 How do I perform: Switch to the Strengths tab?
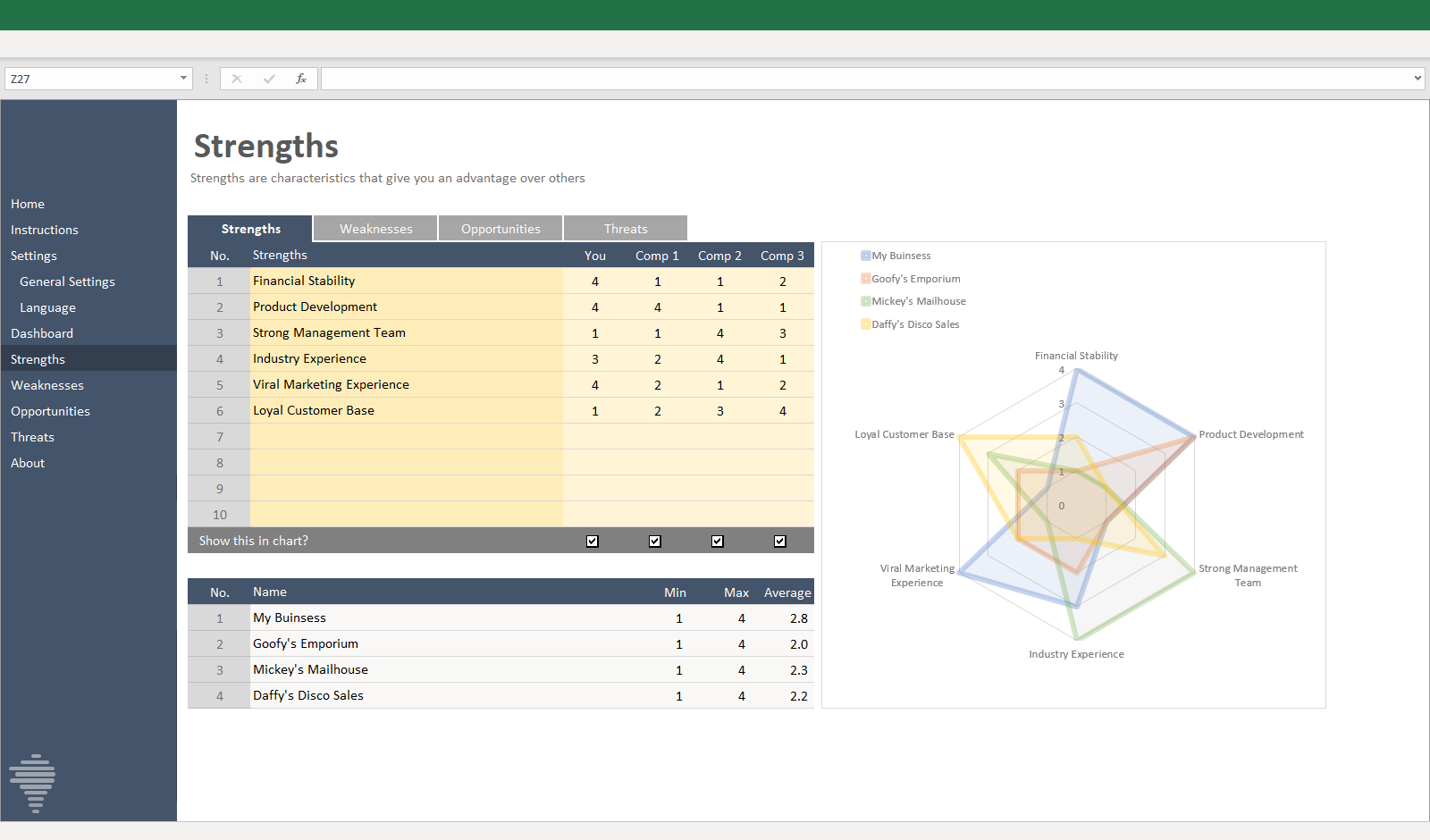pos(250,229)
